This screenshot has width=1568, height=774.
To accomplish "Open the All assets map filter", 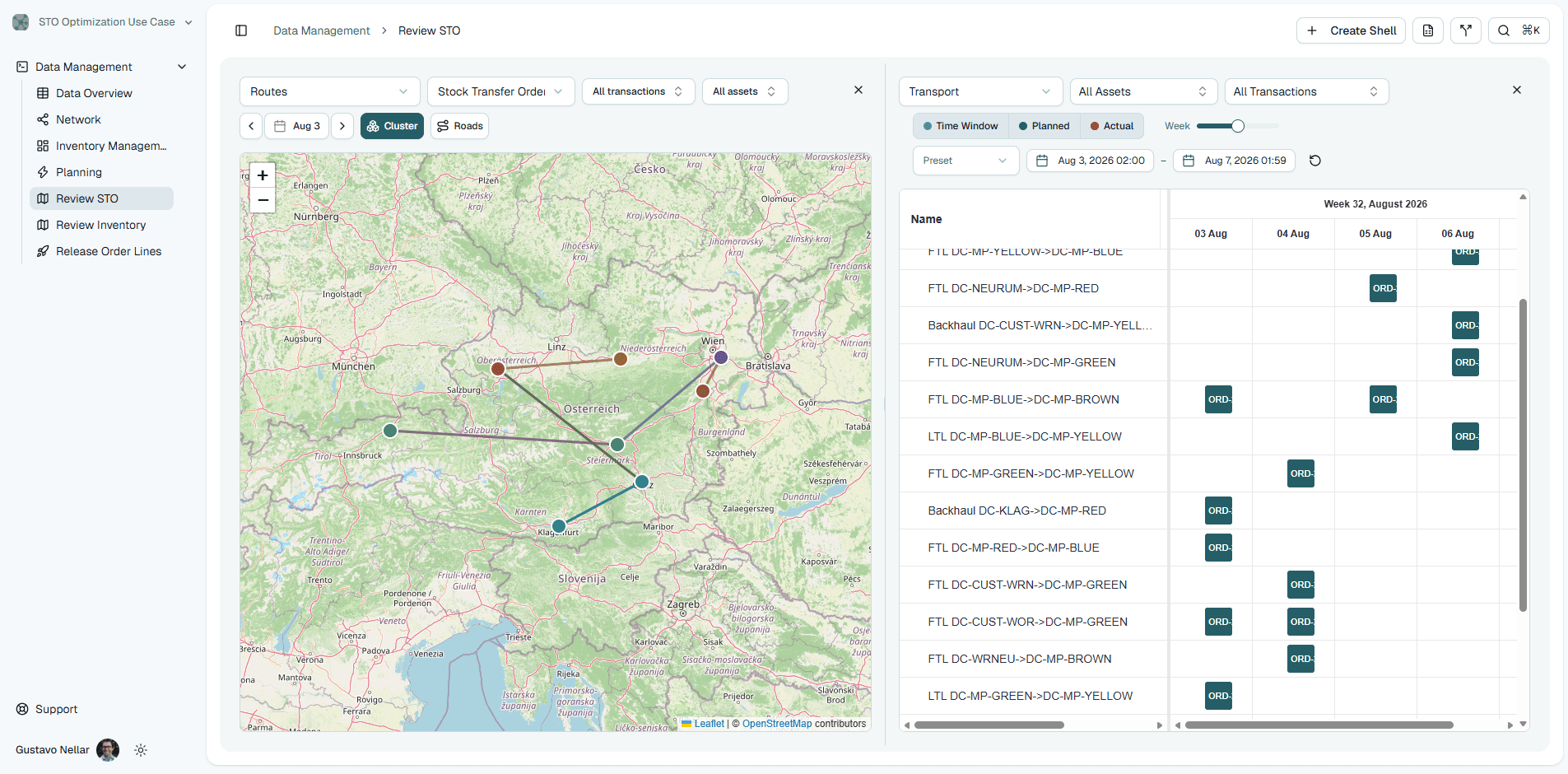I will point(744,91).
